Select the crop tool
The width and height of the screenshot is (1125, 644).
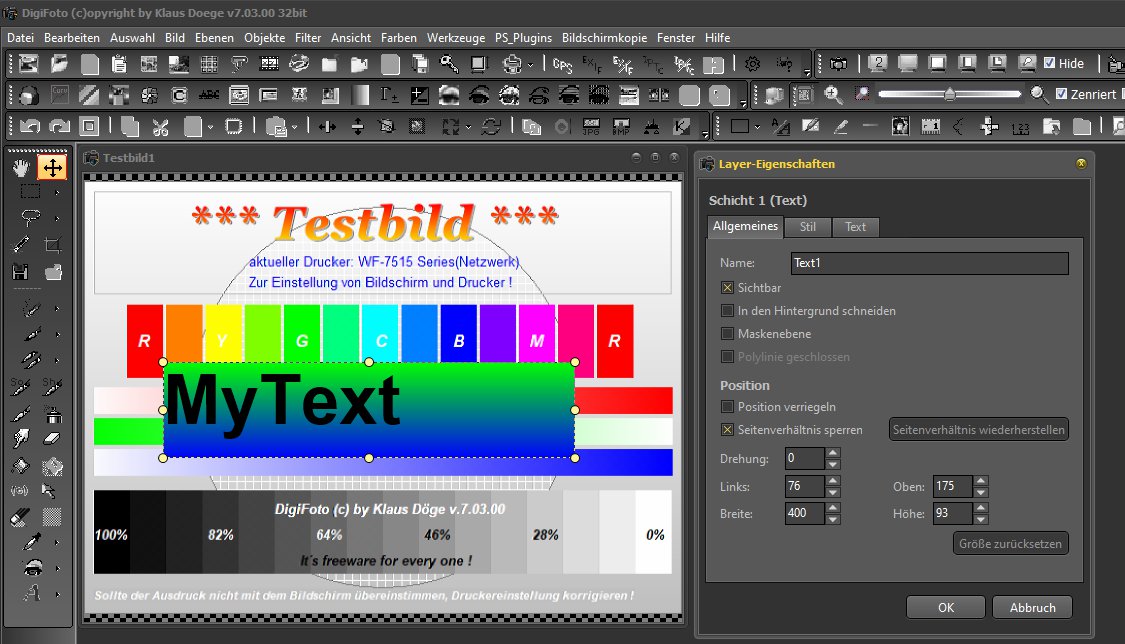(x=52, y=245)
